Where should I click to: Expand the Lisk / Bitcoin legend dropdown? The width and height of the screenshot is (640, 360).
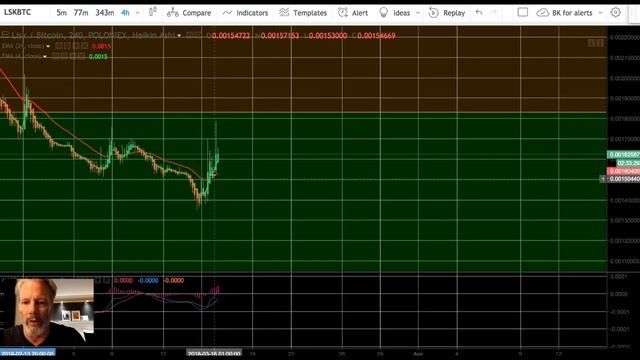tap(179, 36)
